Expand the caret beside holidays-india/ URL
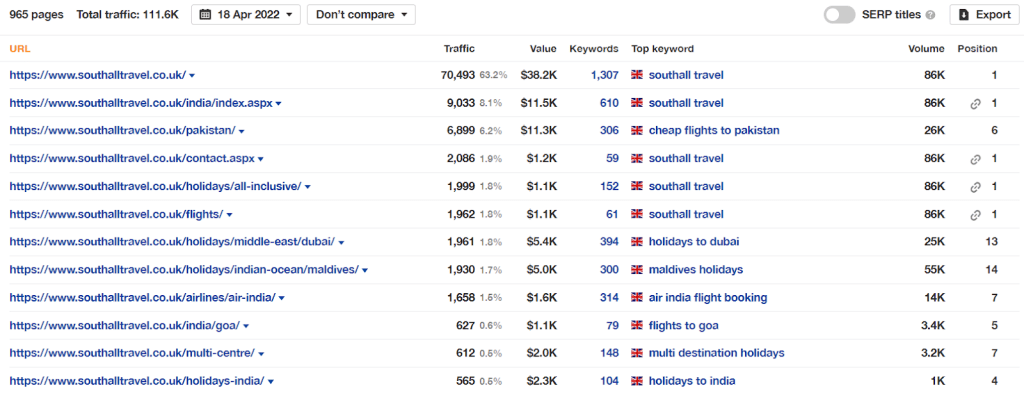The width and height of the screenshot is (1024, 393). click(270, 382)
